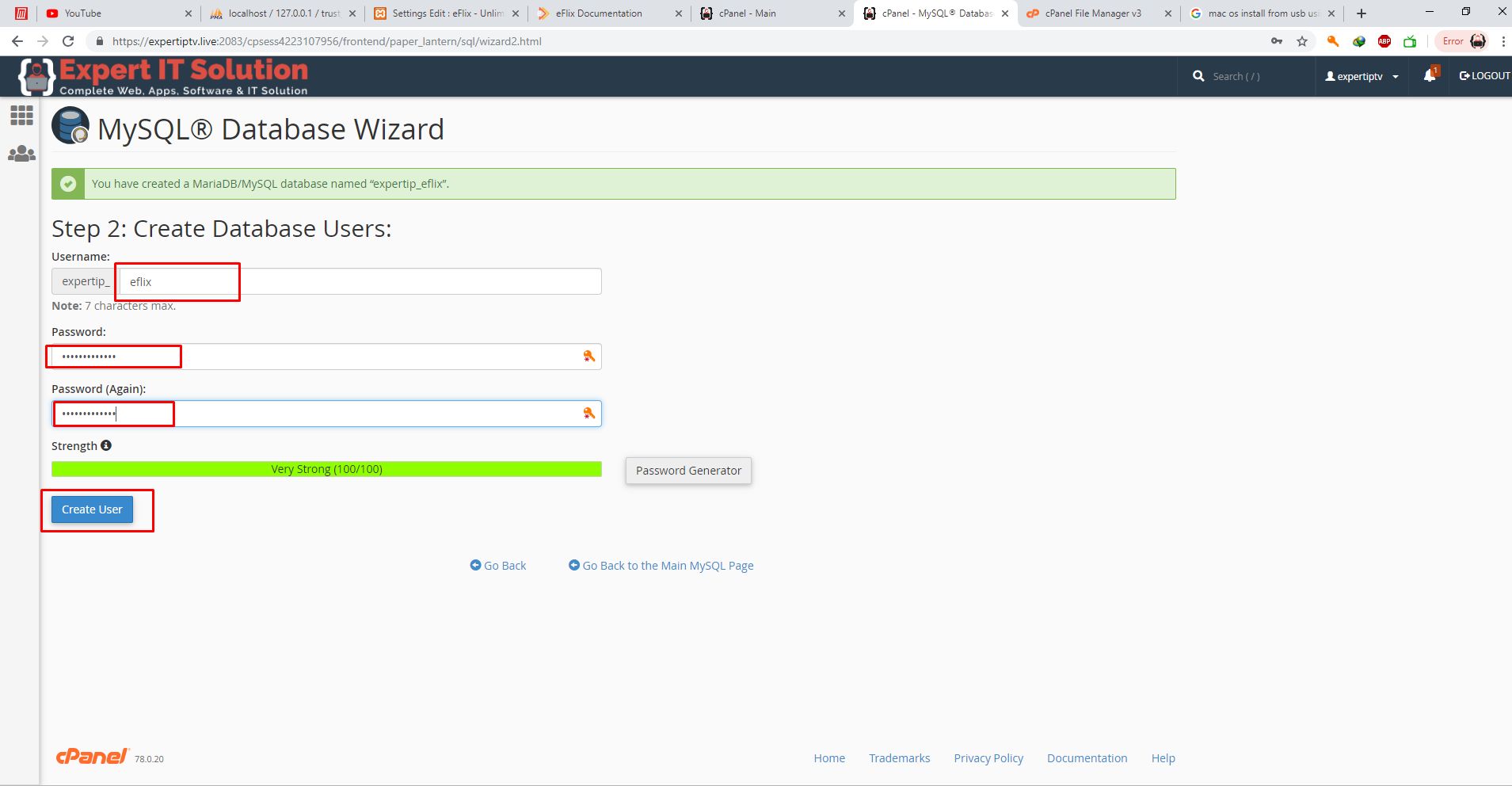Click the green TV extension icon
Viewport: 1512px width, 786px height.
pos(1410,41)
